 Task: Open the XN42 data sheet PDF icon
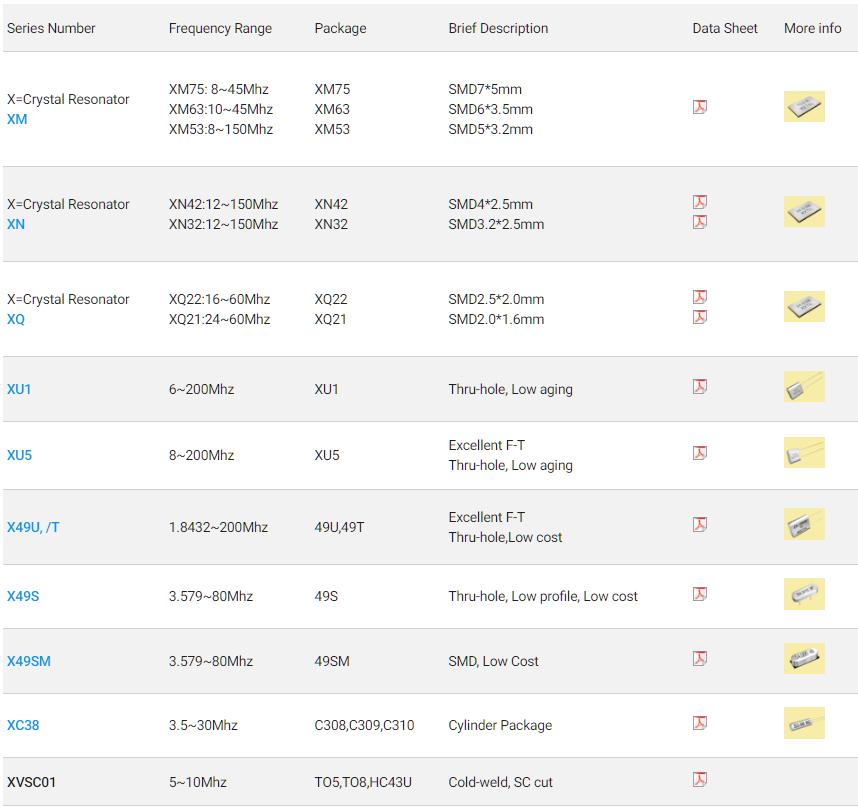700,202
